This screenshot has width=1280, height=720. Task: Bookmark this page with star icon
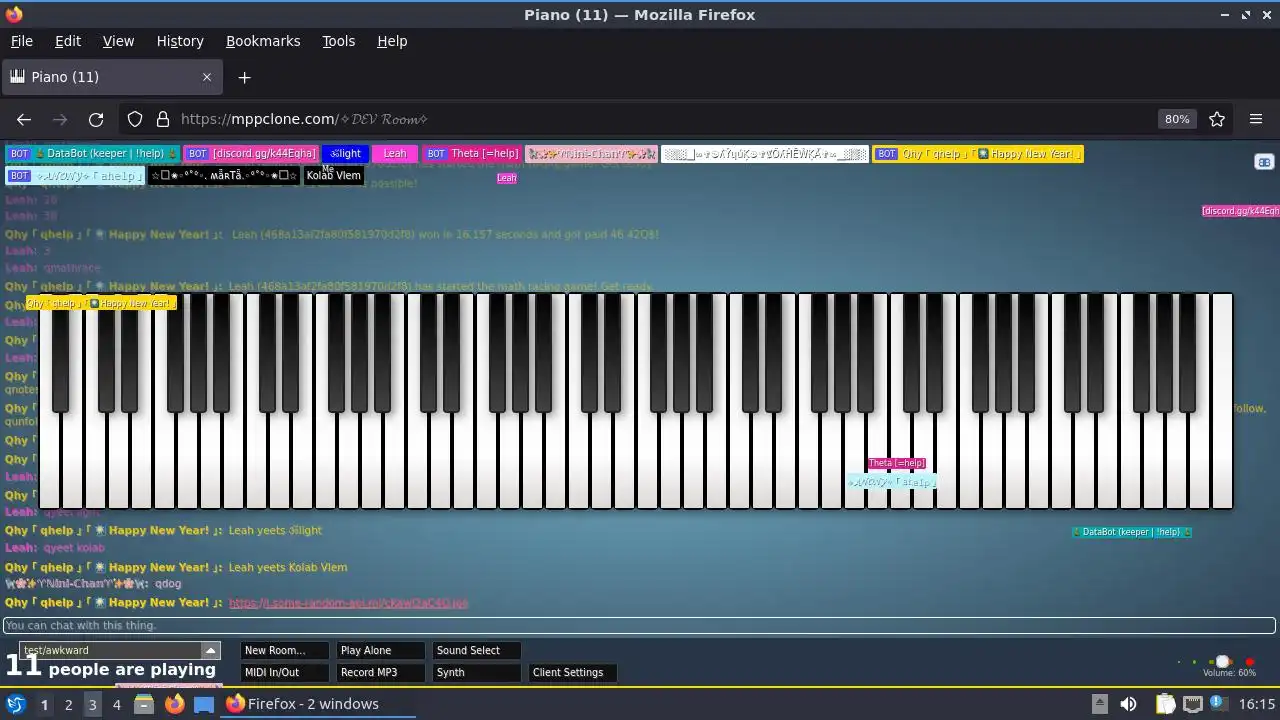coord(1217,119)
